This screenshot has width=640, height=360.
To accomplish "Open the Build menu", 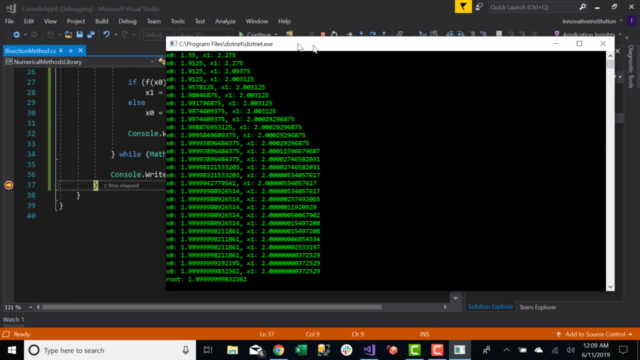I will pyautogui.click(x=102, y=21).
